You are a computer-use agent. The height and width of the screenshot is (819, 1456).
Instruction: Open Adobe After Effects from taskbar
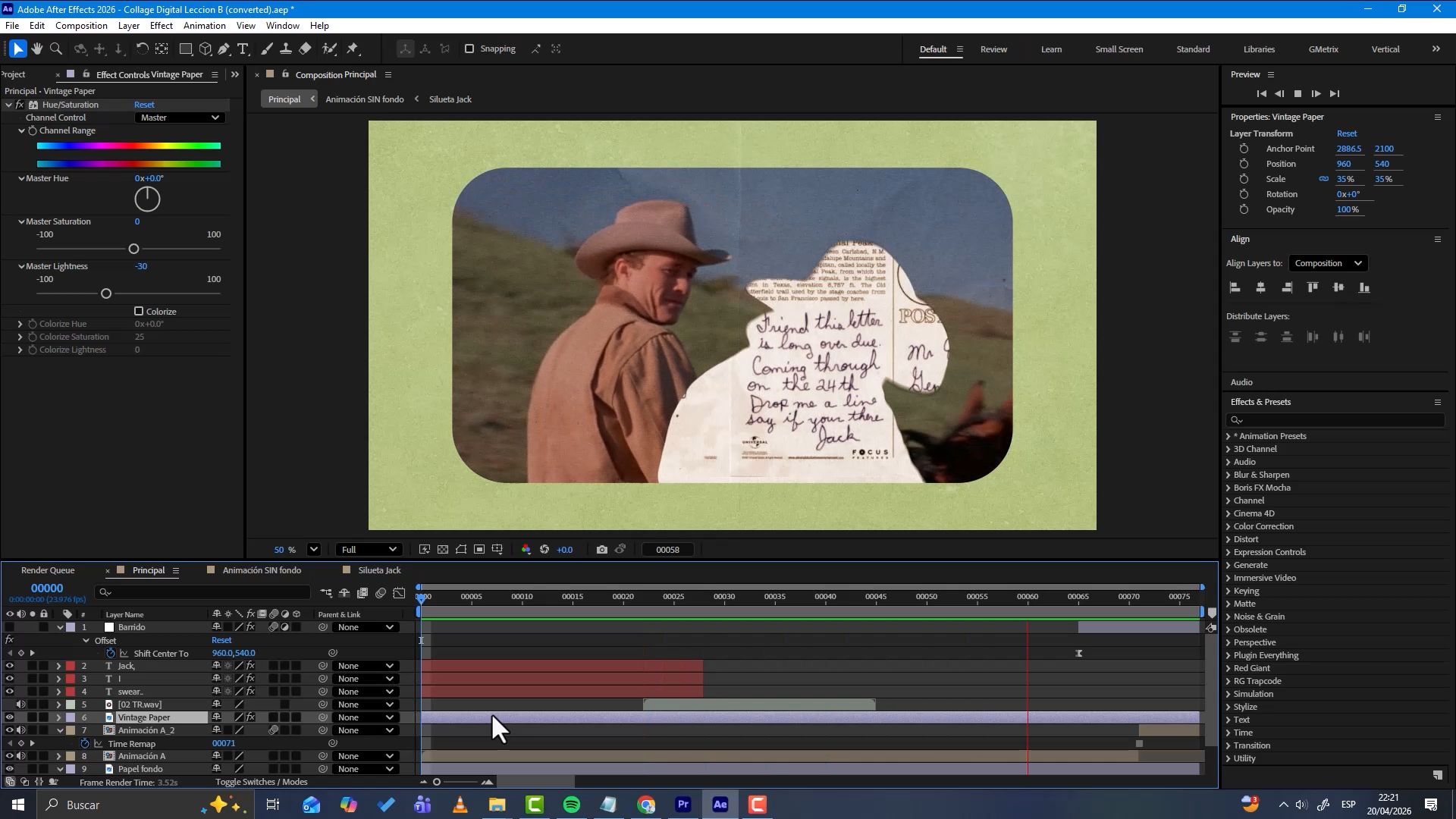[x=720, y=805]
